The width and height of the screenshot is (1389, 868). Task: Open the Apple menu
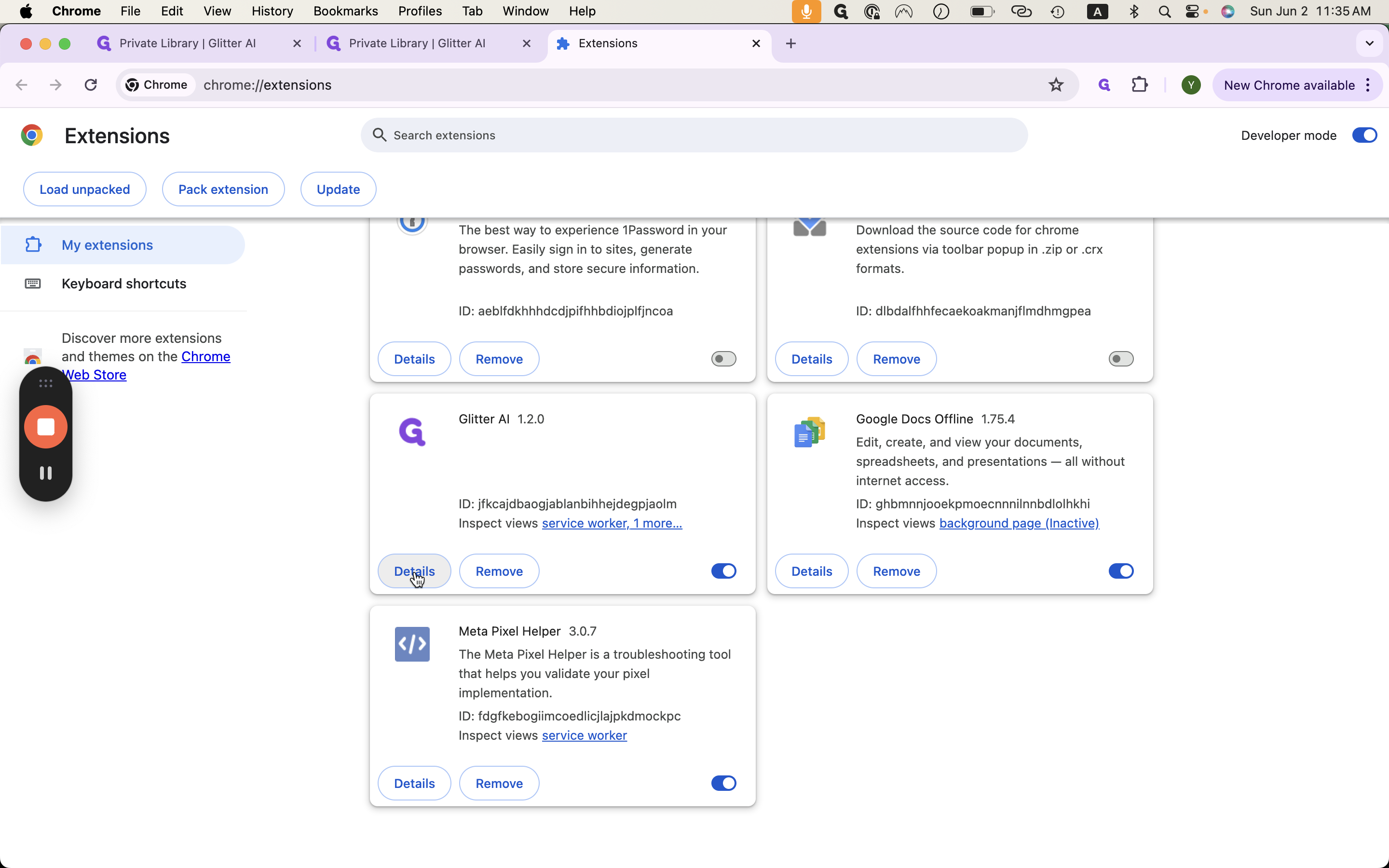[26, 12]
